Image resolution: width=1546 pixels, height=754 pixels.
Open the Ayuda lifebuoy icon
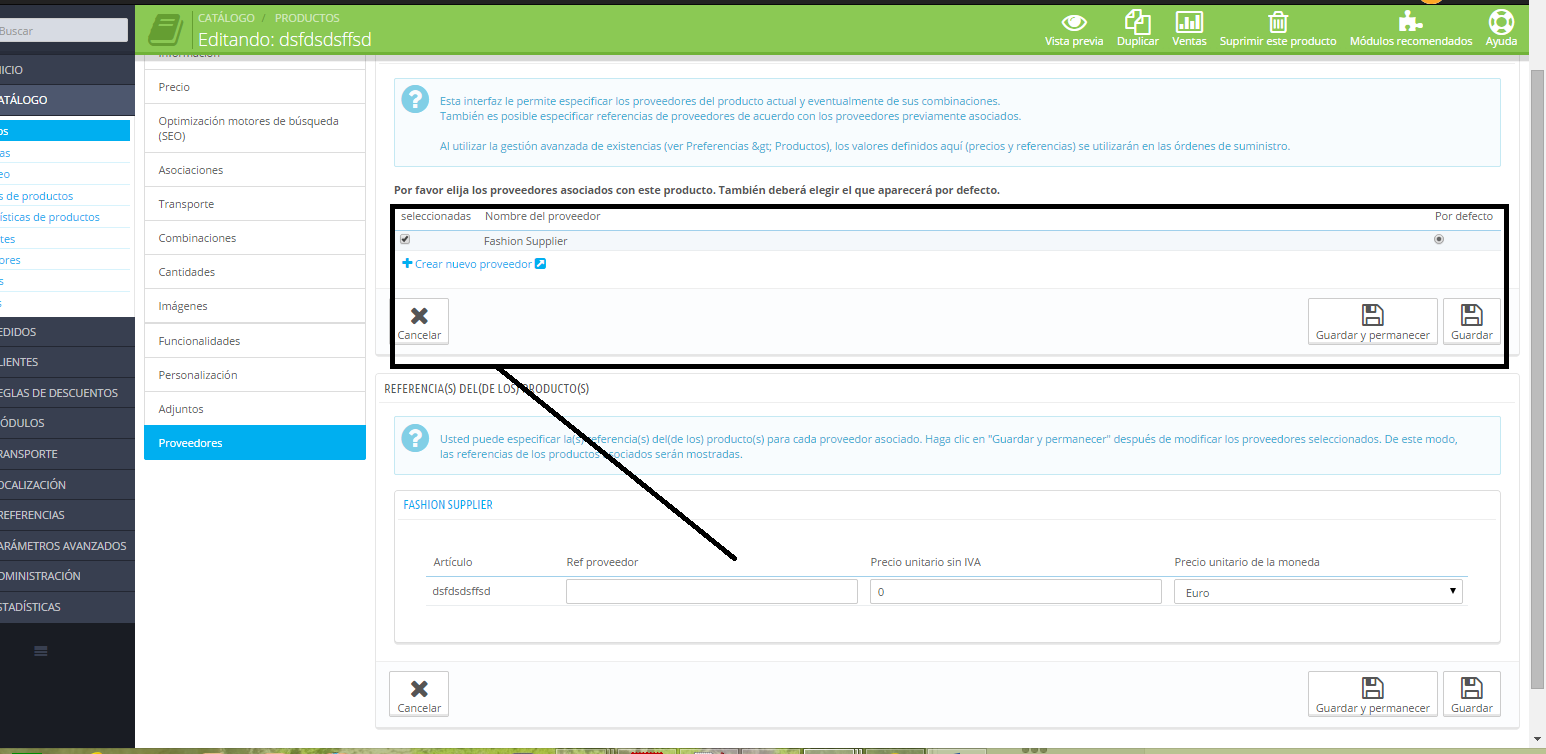tap(1501, 22)
